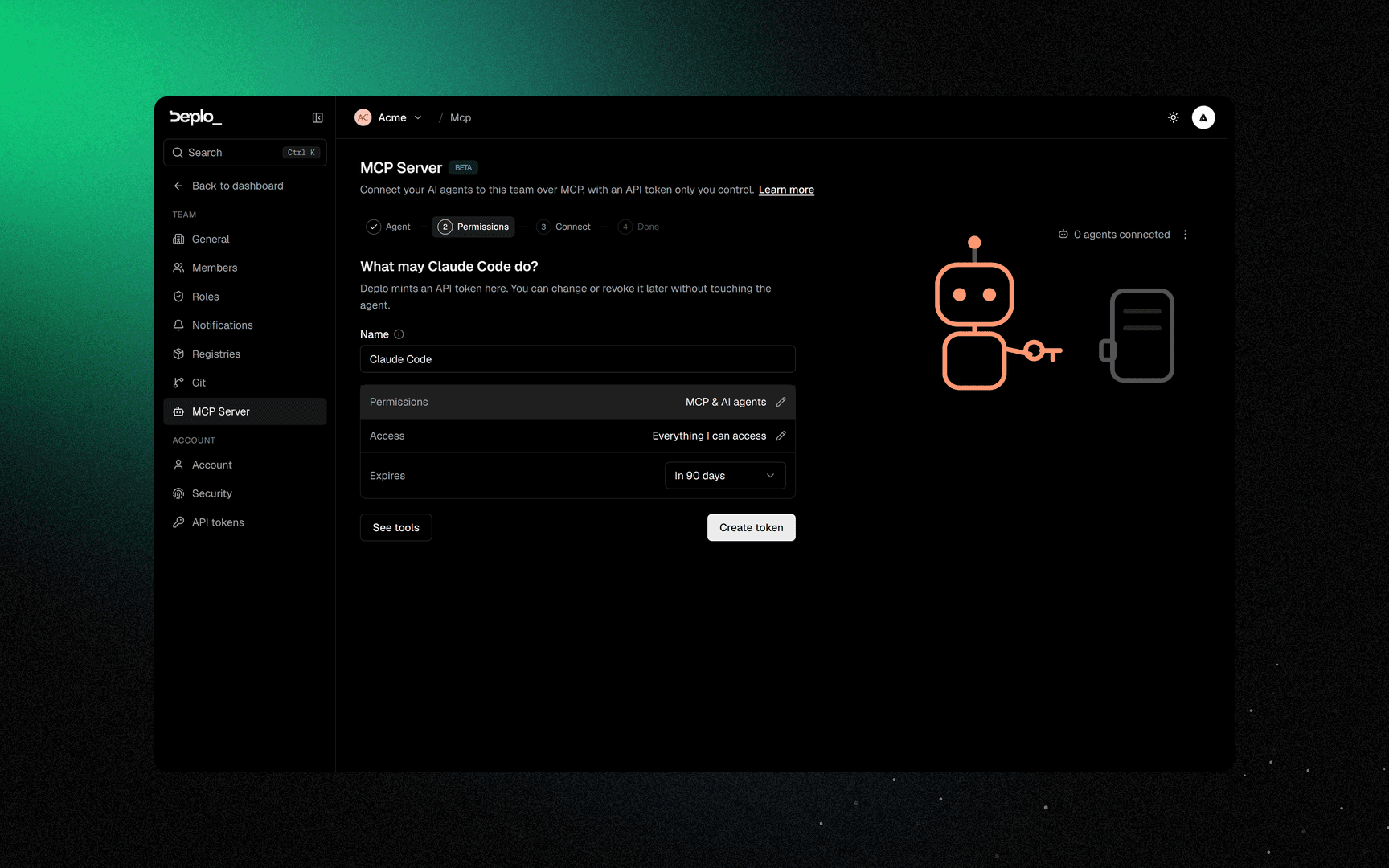
Task: Open Security settings
Action: [x=245, y=493]
